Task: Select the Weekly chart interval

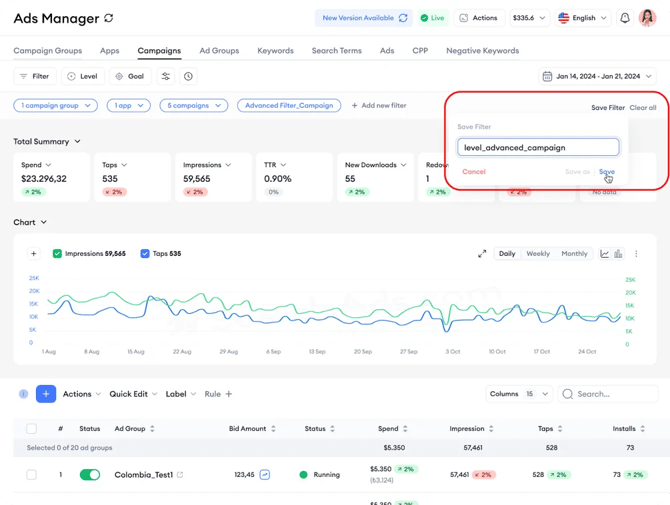Action: point(538,254)
